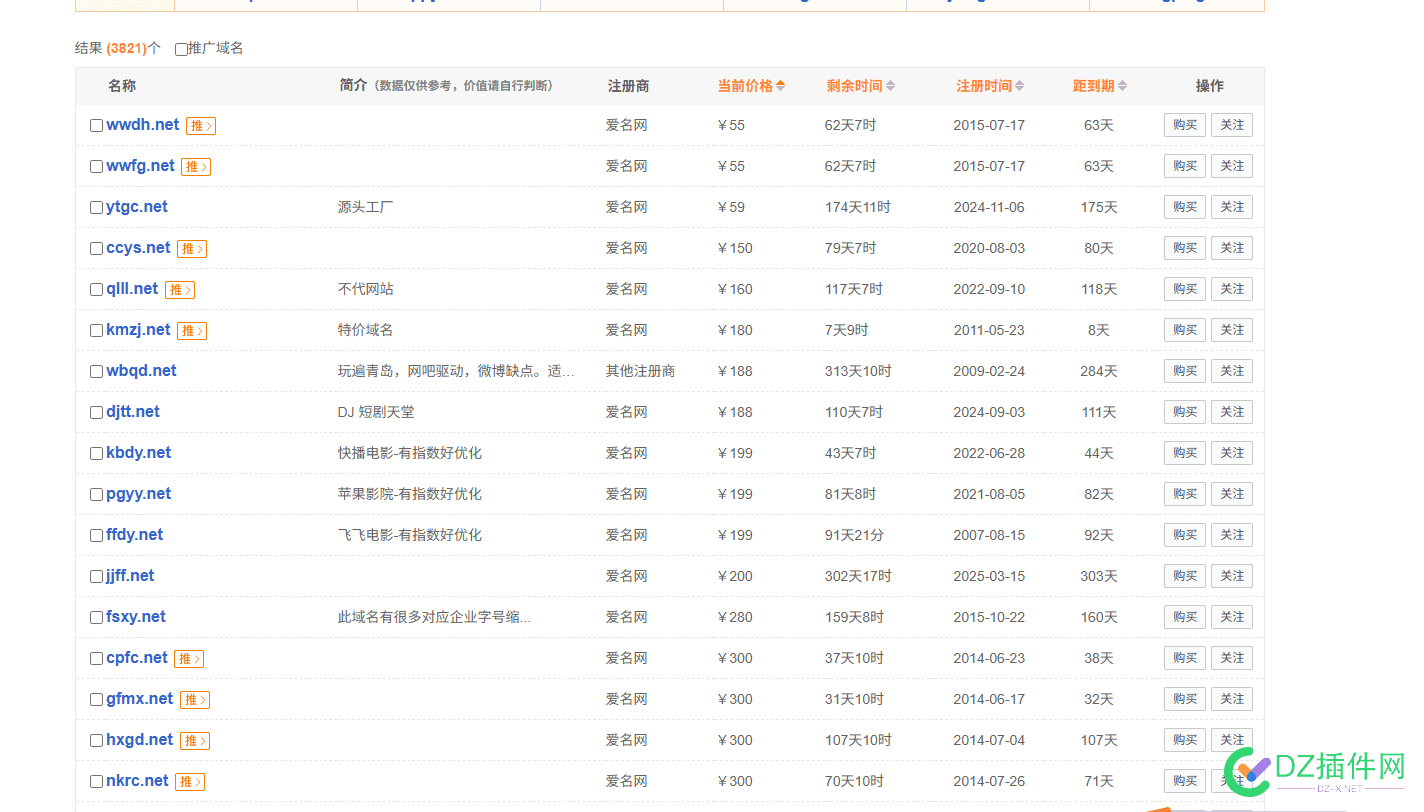Click the 2009-02-24 registration date
The image size is (1424, 812).
989,371
